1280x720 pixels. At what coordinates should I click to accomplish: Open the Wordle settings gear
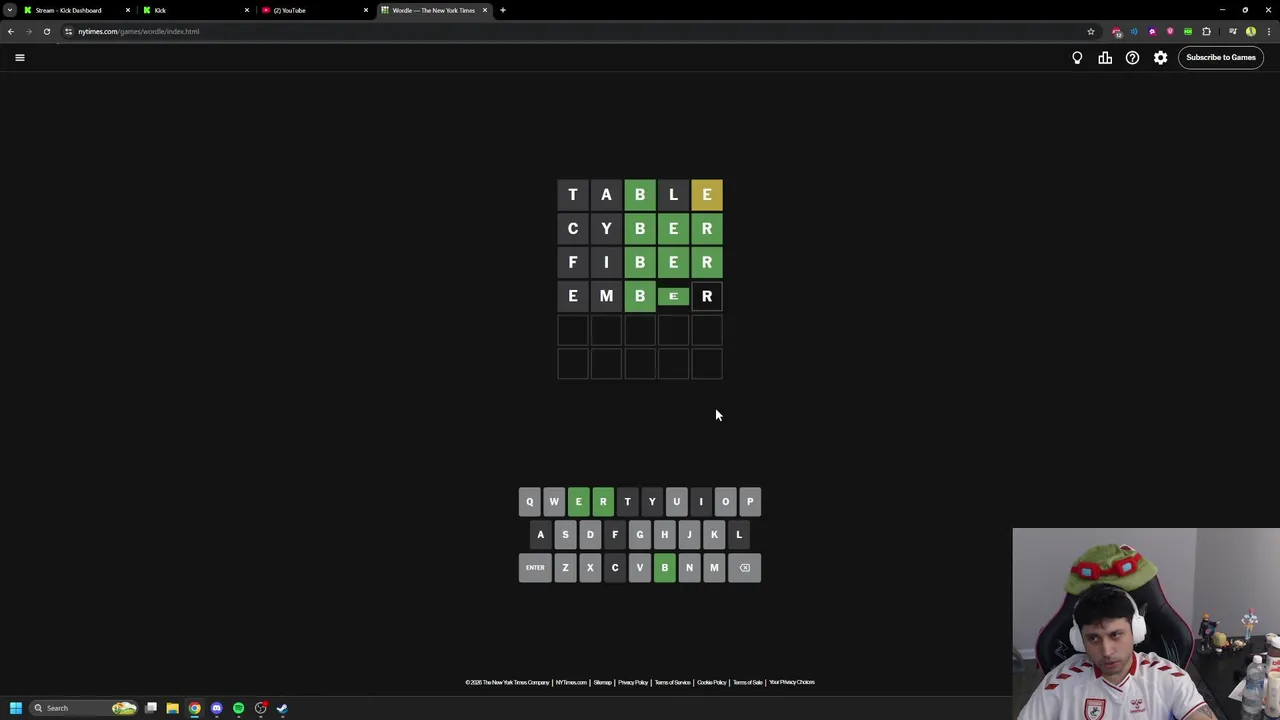(x=1160, y=57)
